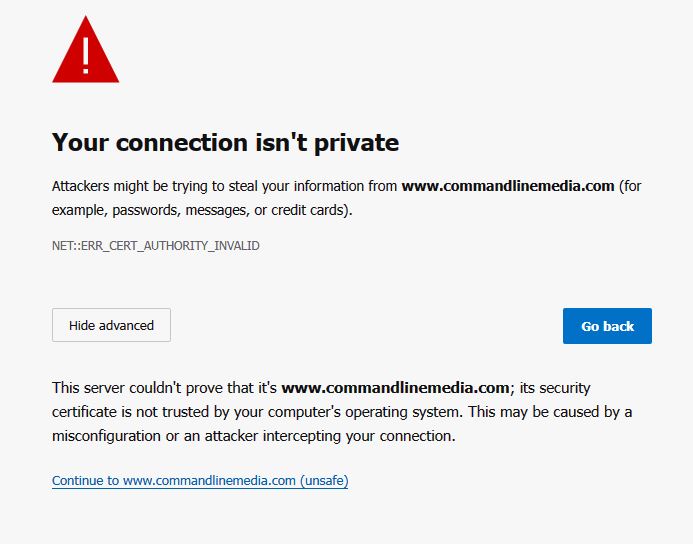Open the Continue to www.commandlinemedia.com (unsafe) link
Image resolution: width=693 pixels, height=544 pixels.
[199, 481]
